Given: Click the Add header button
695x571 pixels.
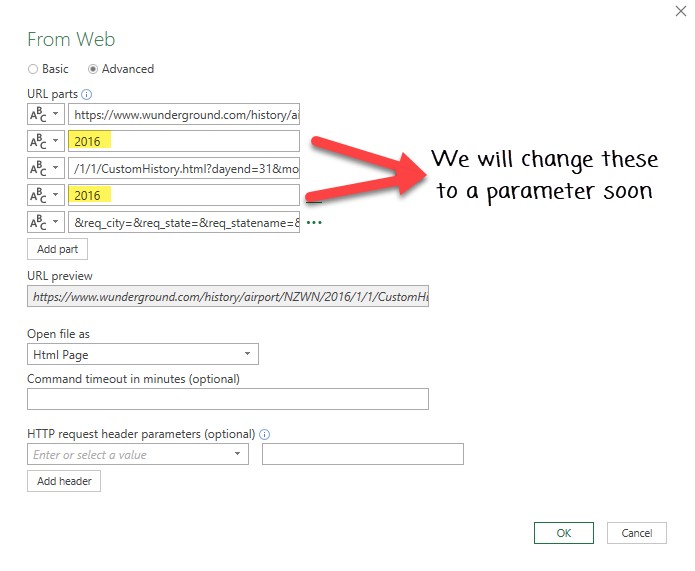Looking at the screenshot, I should (64, 481).
